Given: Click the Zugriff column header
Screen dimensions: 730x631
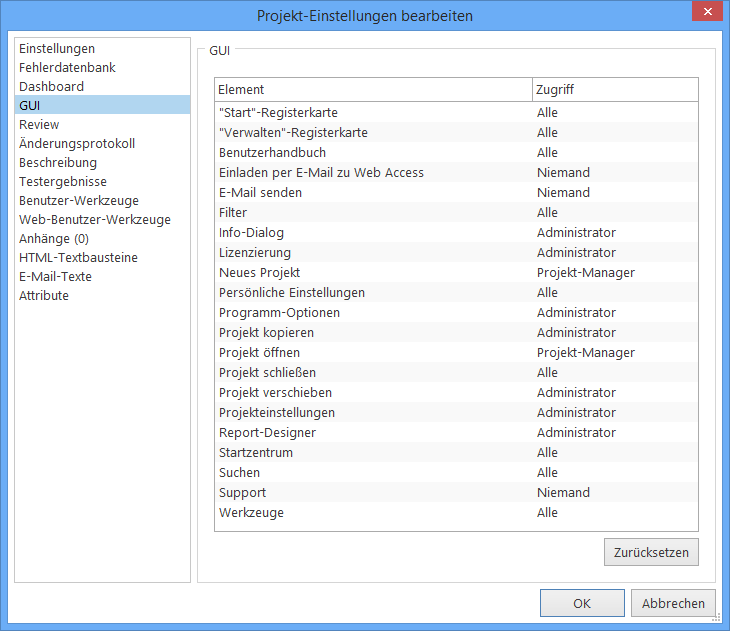Looking at the screenshot, I should click(x=615, y=89).
